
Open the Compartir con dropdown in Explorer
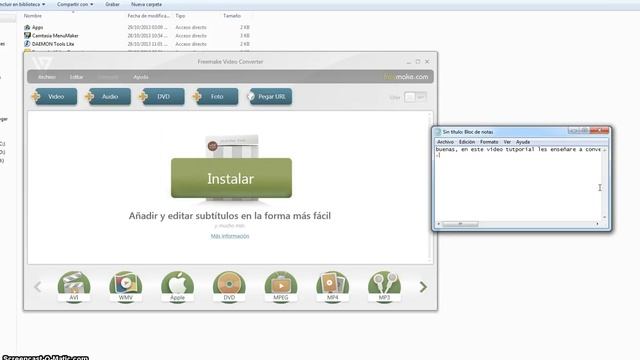coord(75,4)
